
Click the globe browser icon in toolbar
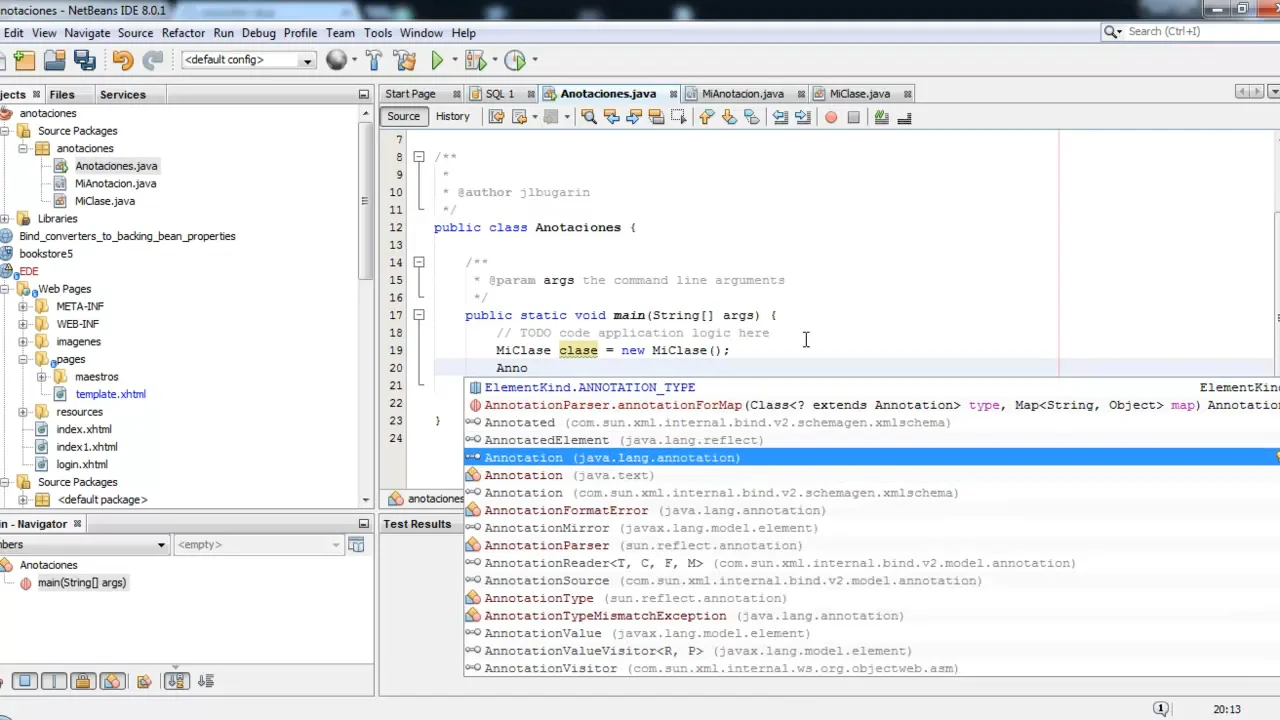tap(336, 60)
